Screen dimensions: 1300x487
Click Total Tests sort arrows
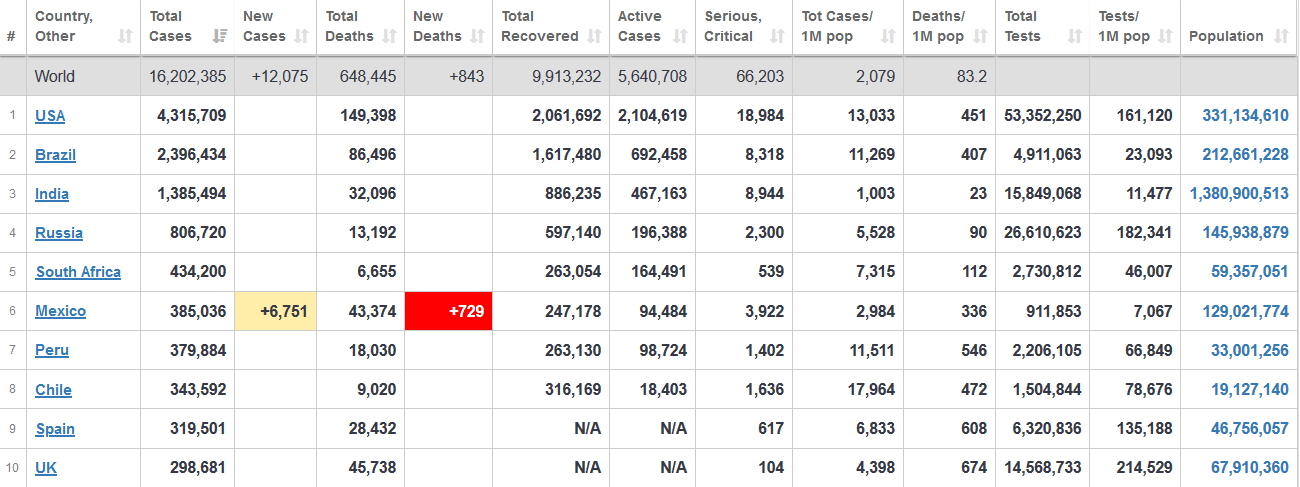coord(1075,36)
